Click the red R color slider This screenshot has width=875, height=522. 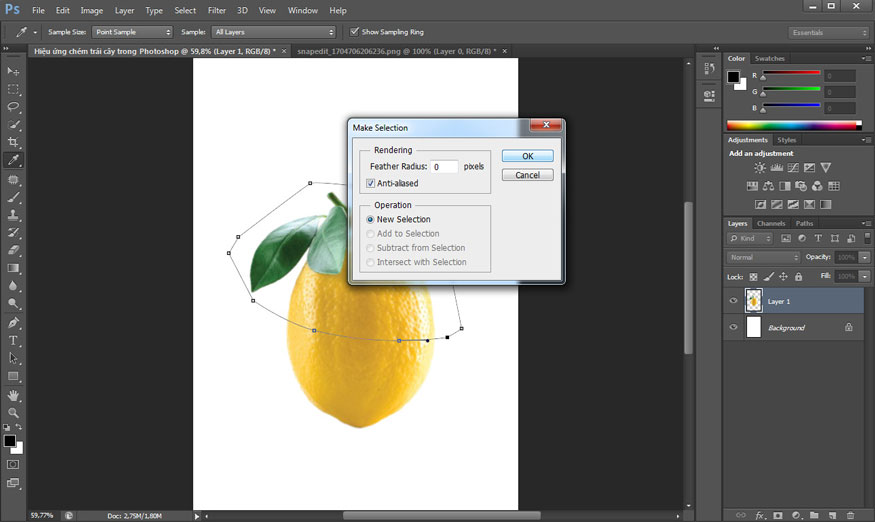(x=791, y=73)
